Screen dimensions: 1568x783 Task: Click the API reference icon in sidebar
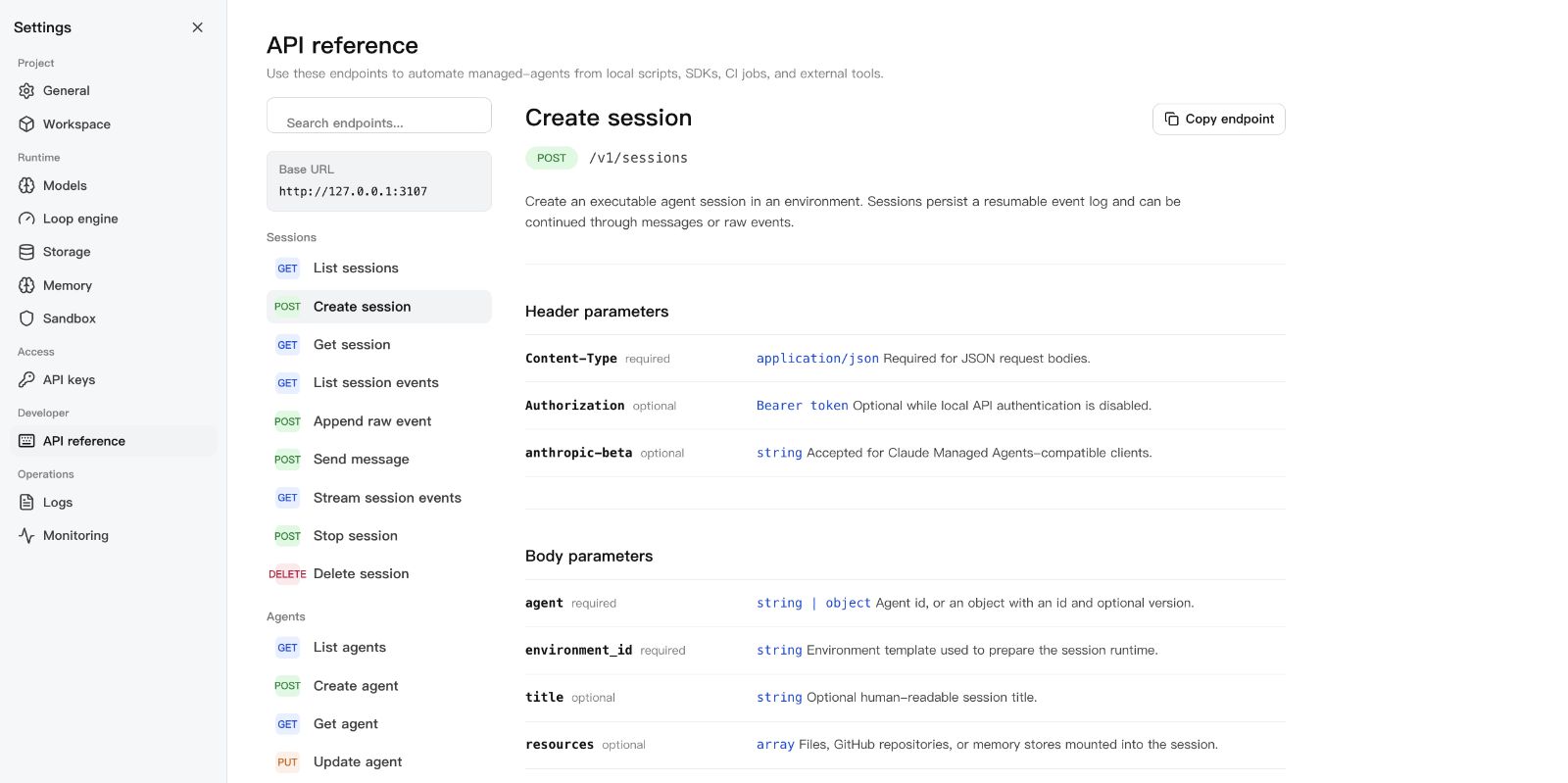click(x=26, y=441)
